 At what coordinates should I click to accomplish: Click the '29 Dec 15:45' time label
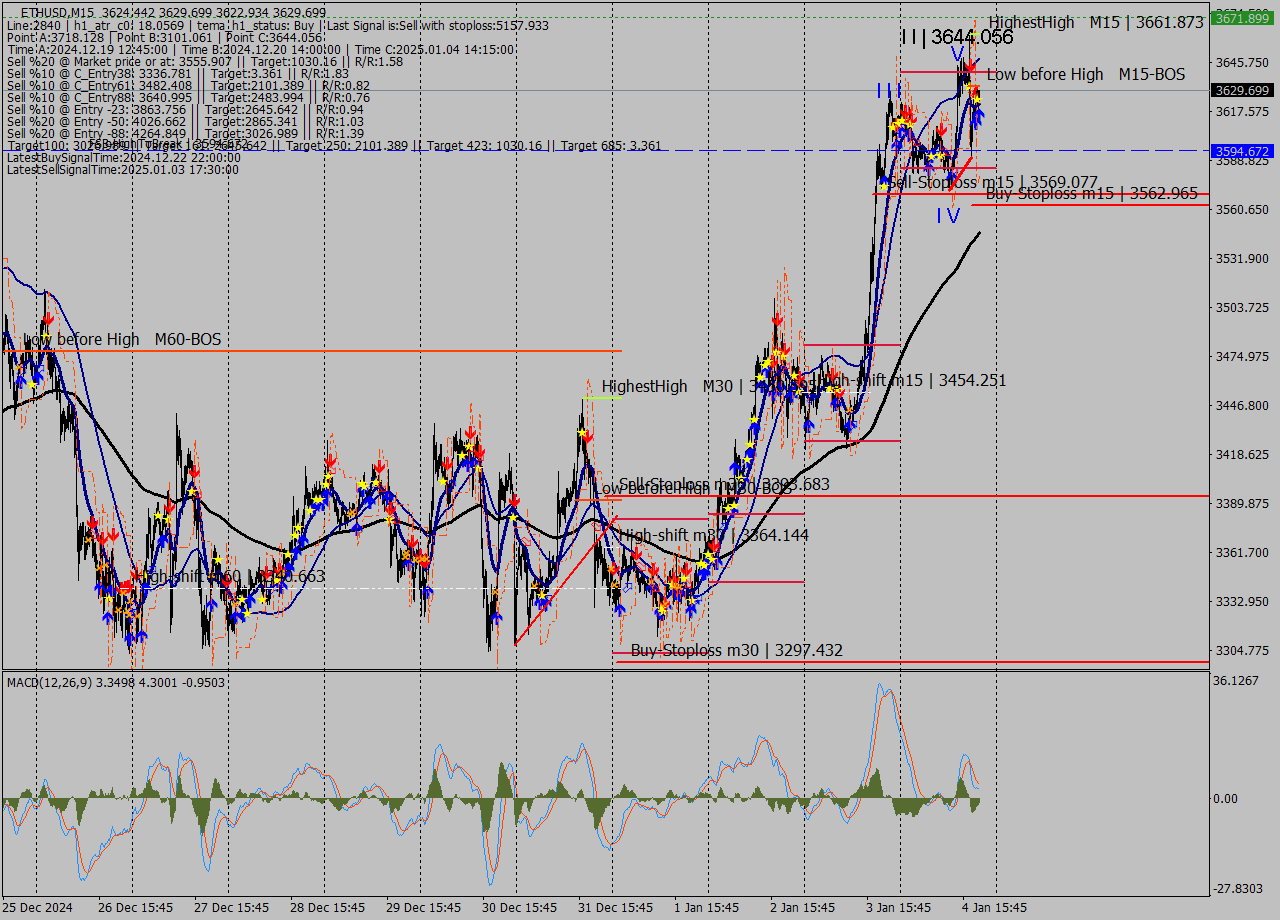423,907
